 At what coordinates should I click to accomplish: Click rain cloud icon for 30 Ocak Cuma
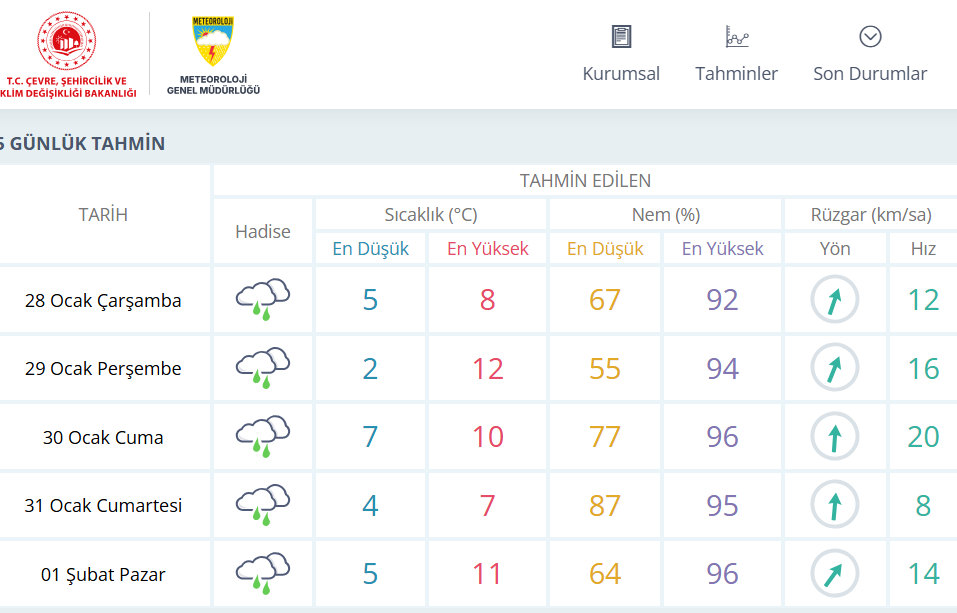tap(263, 437)
